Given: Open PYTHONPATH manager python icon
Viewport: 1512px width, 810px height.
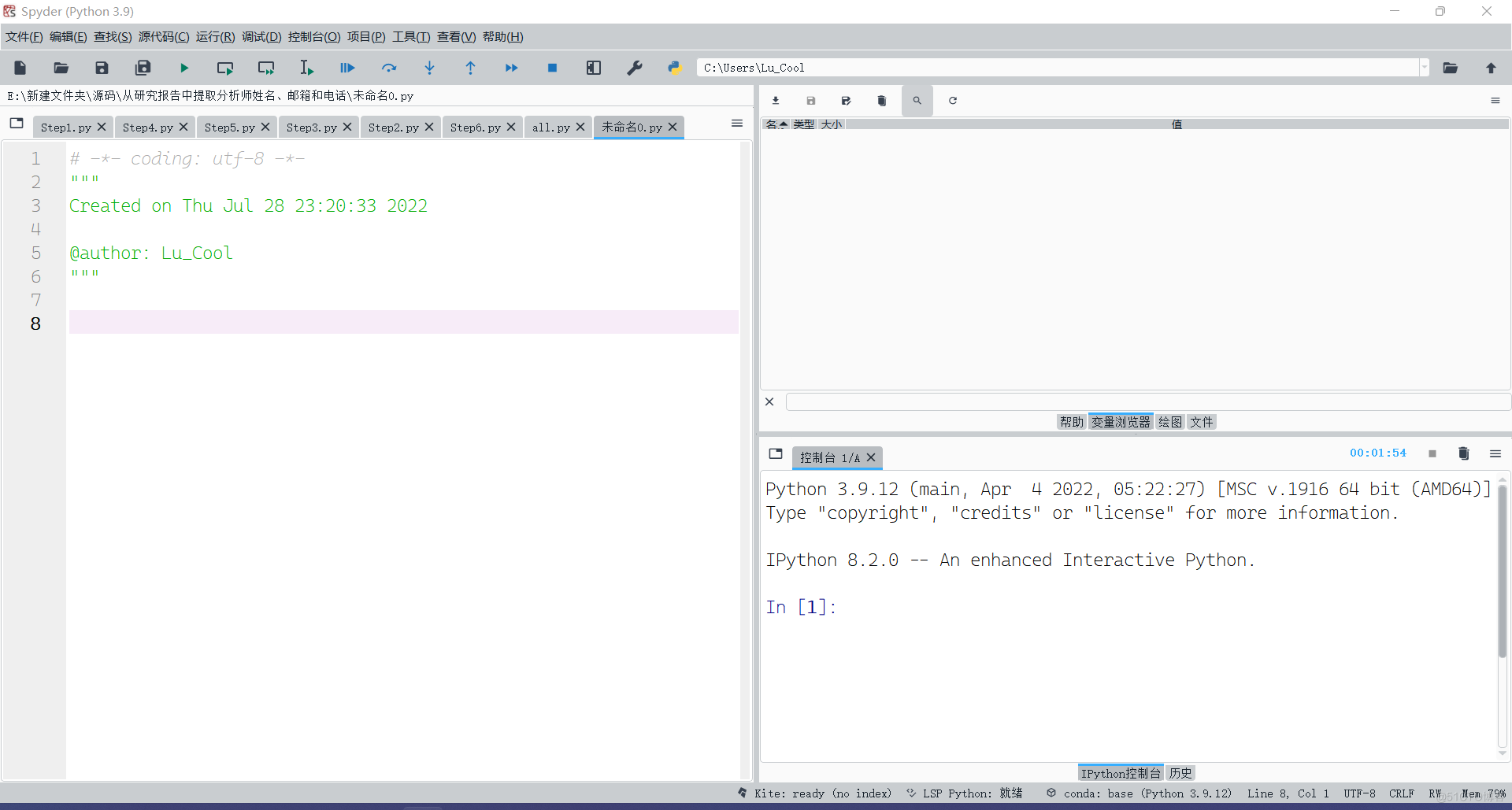Looking at the screenshot, I should pos(675,68).
